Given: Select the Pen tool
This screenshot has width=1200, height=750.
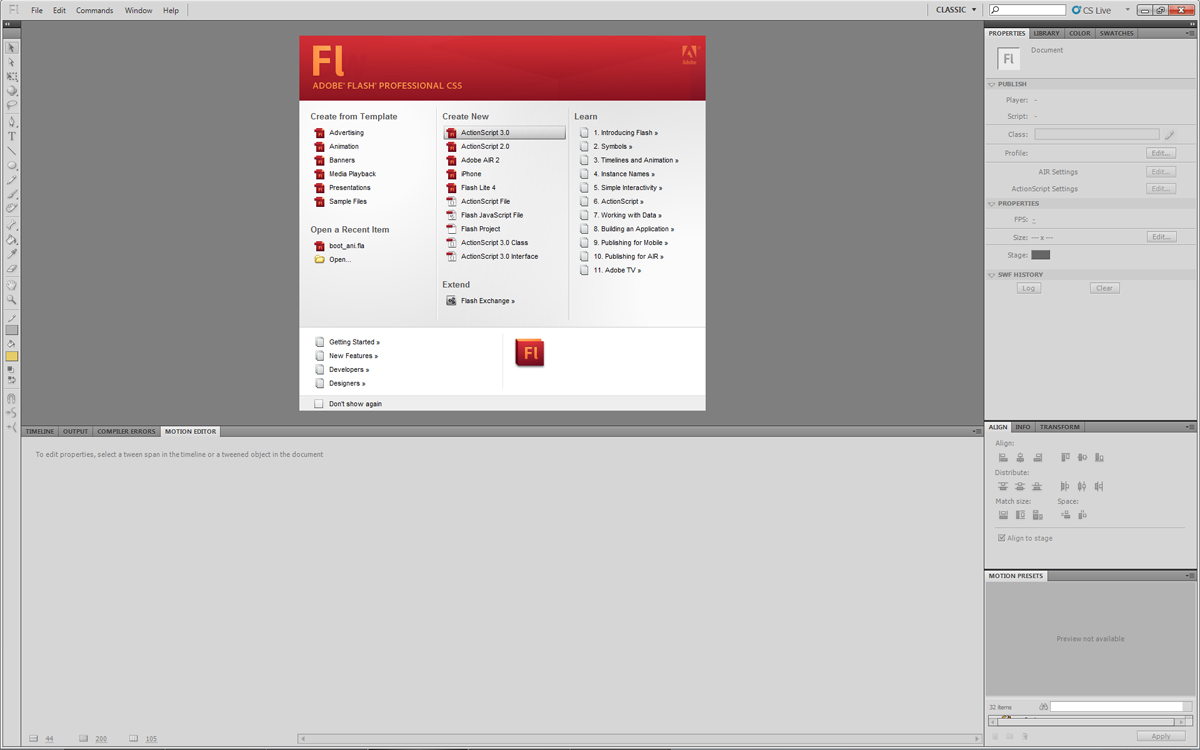Looking at the screenshot, I should pos(12,122).
